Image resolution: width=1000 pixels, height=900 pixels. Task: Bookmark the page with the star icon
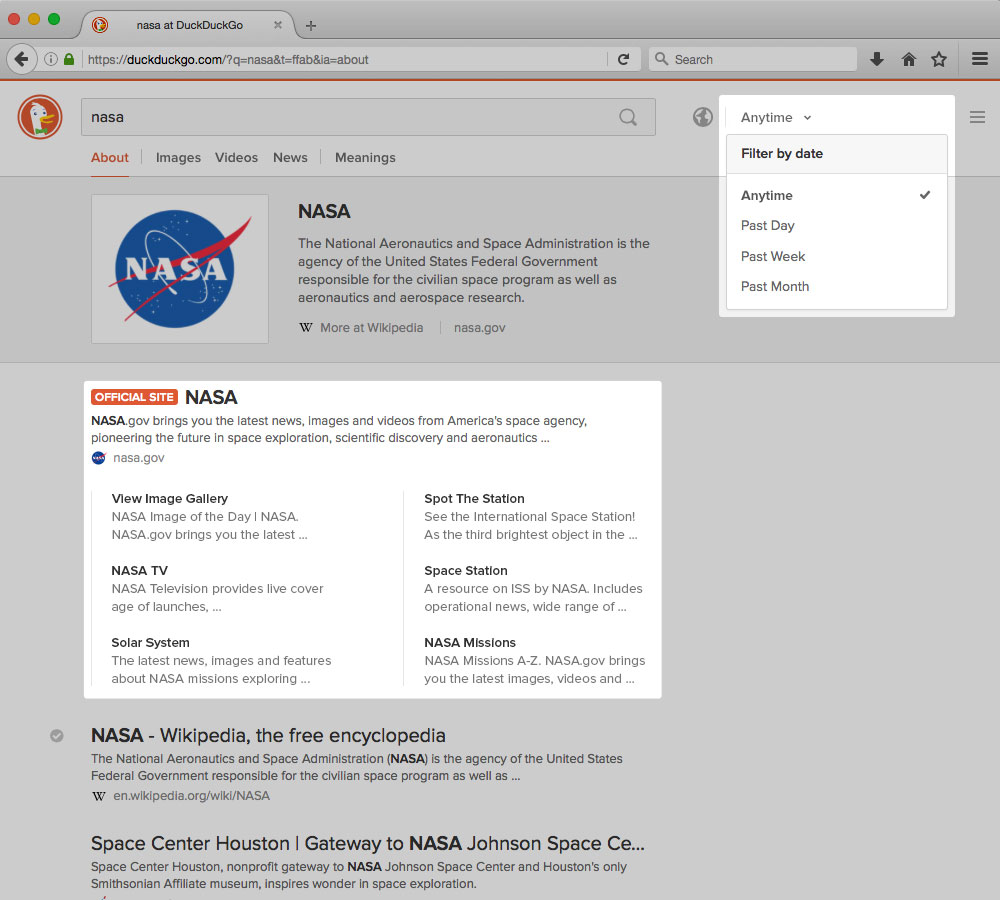pos(939,59)
